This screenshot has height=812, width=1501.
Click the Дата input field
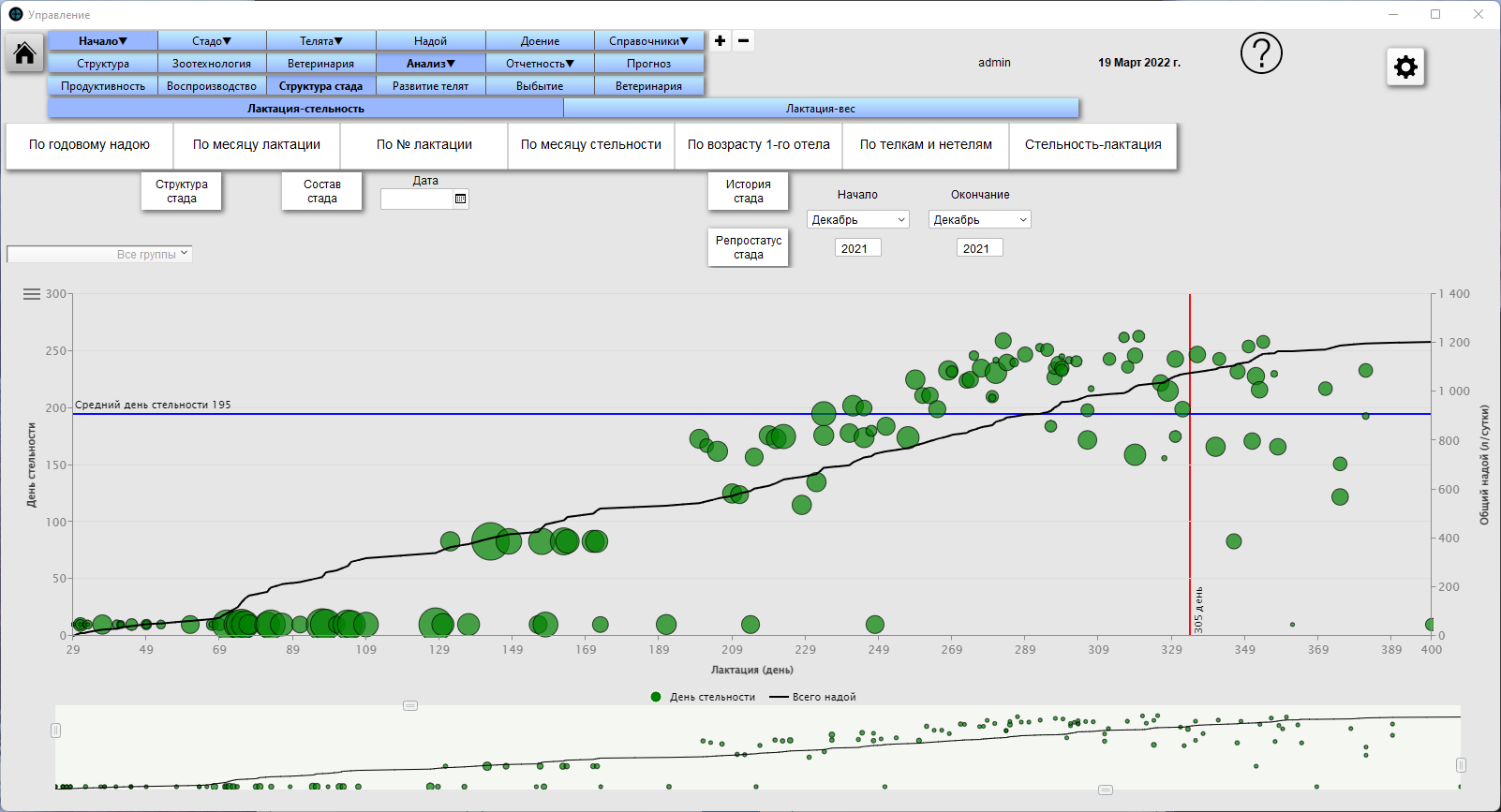417,199
